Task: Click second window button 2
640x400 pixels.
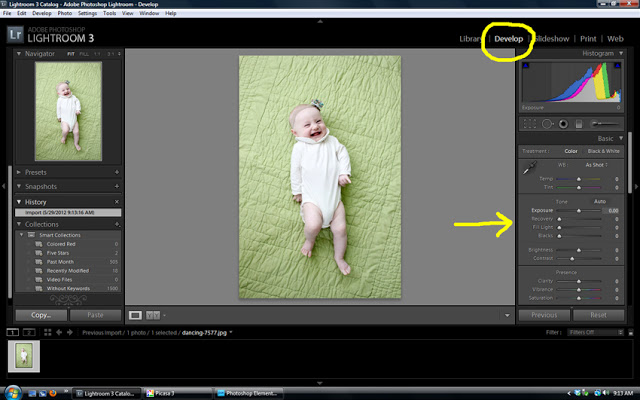Action: [29, 332]
